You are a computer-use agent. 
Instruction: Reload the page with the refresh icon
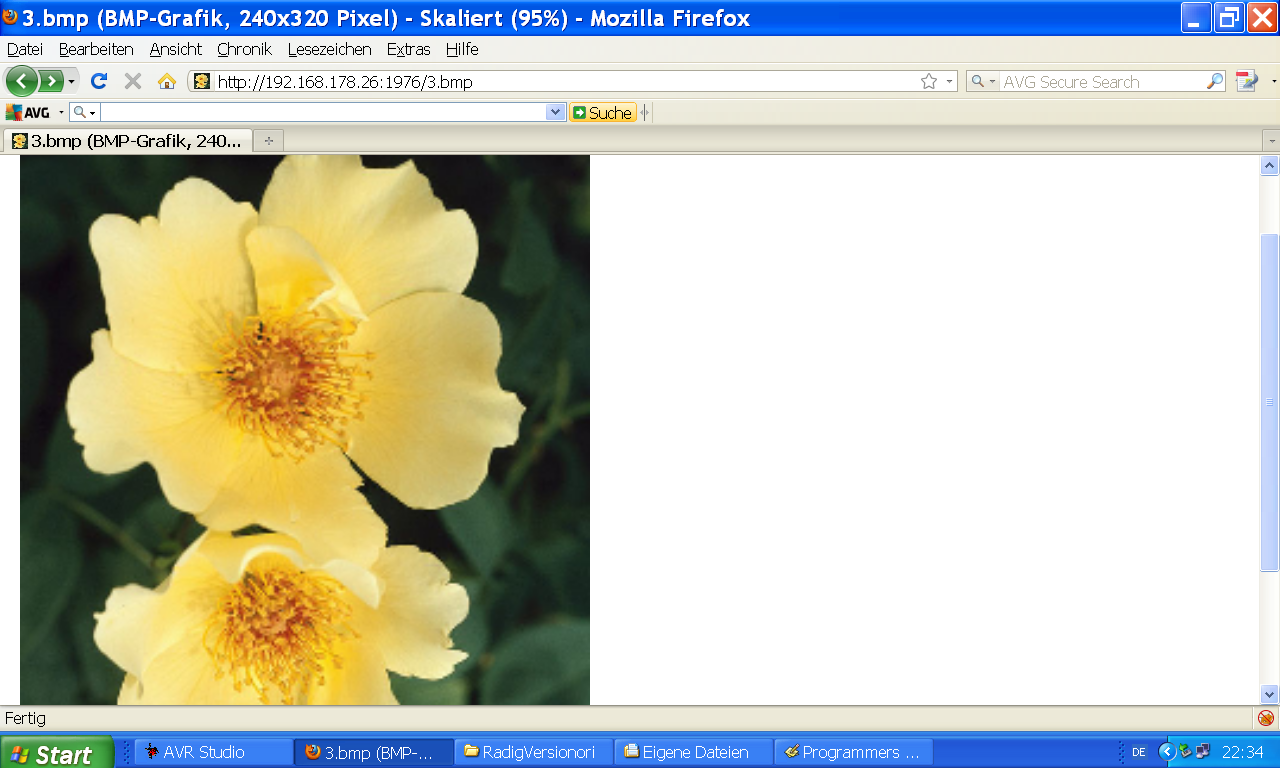98,81
